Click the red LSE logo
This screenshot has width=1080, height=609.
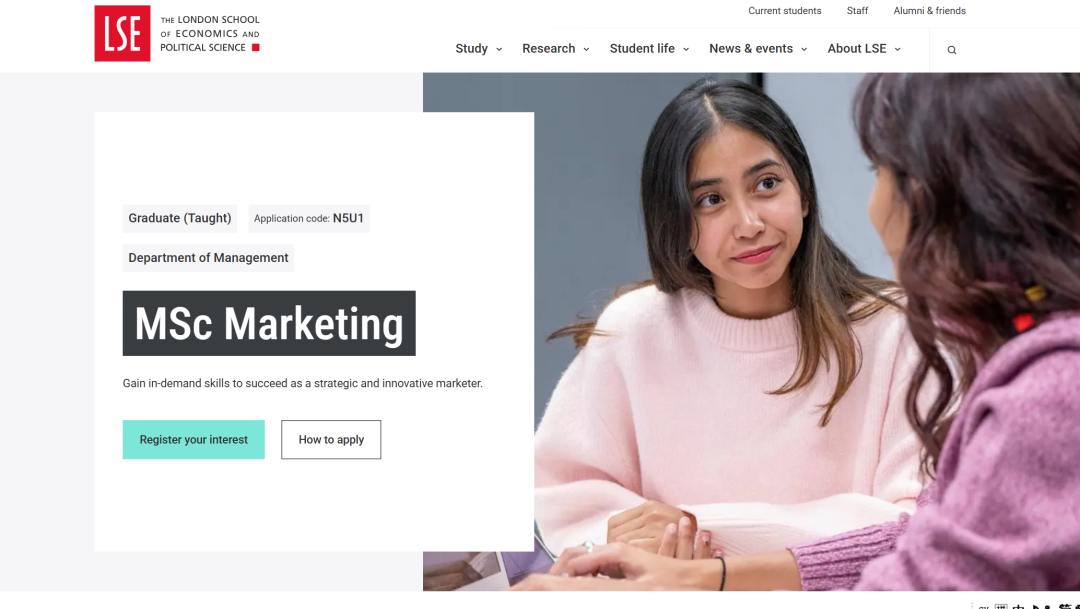coord(122,33)
